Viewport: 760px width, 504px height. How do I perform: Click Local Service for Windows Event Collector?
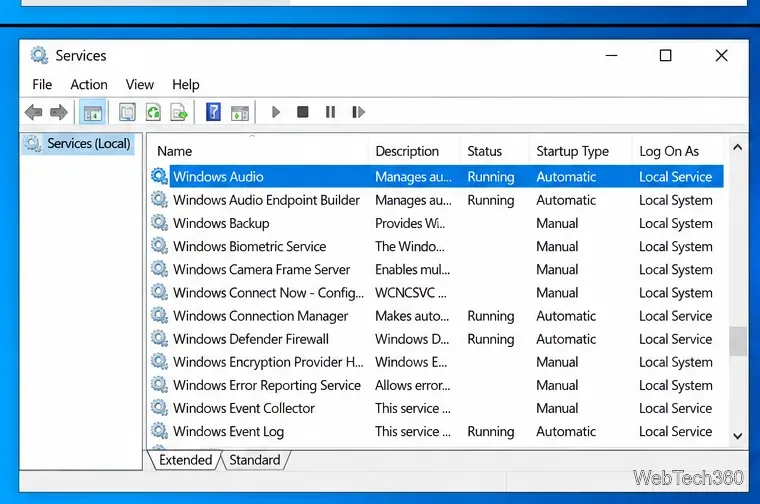point(676,408)
